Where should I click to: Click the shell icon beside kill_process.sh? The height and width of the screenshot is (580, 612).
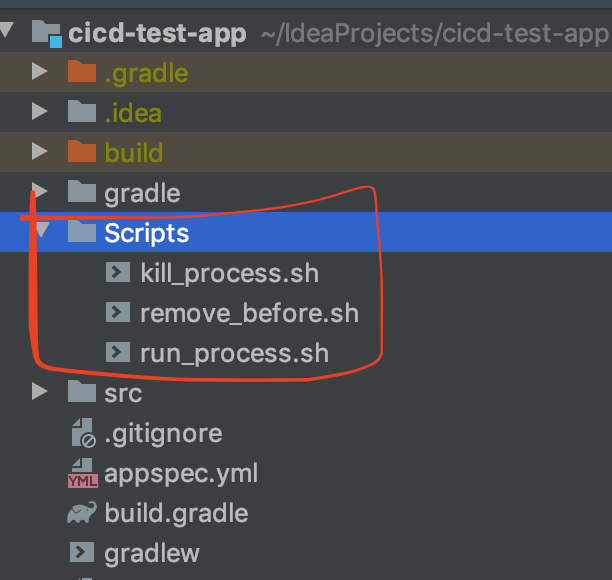pyautogui.click(x=117, y=272)
